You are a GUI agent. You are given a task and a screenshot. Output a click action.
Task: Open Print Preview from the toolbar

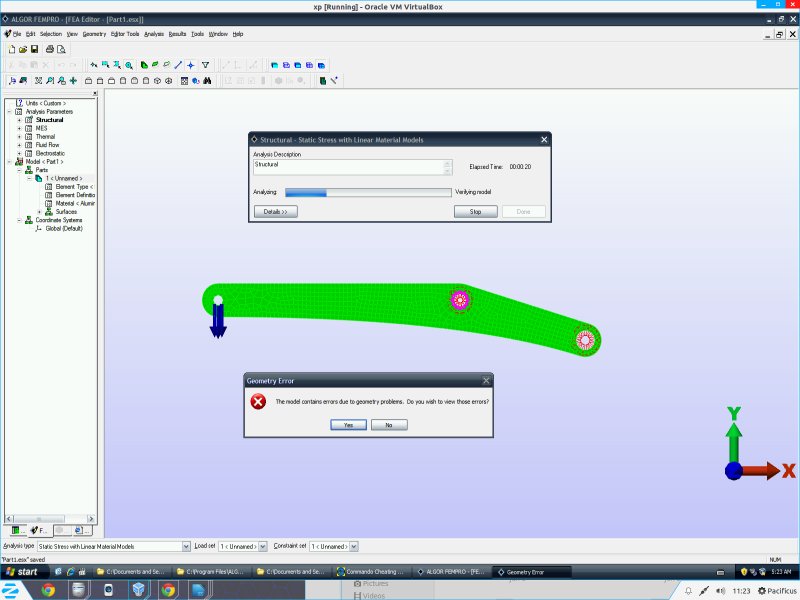click(61, 49)
